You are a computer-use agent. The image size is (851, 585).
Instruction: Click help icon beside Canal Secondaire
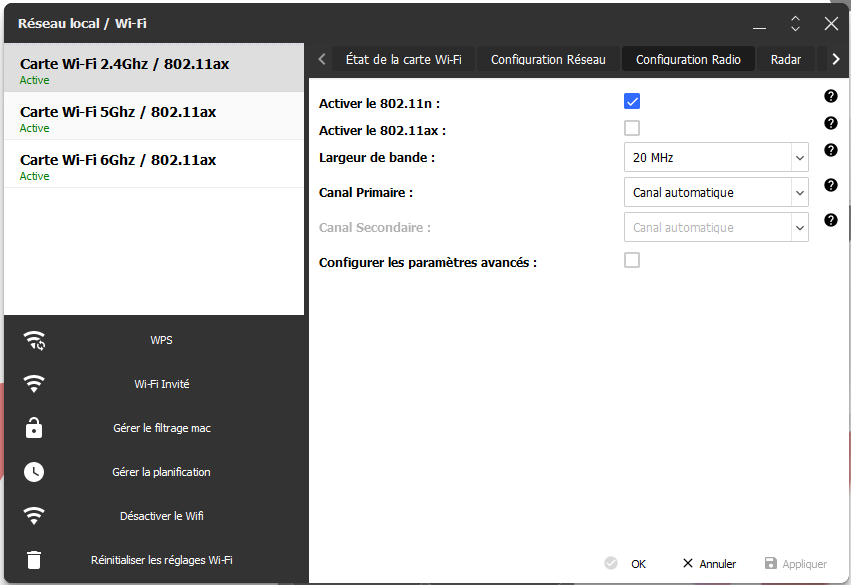pos(830,220)
